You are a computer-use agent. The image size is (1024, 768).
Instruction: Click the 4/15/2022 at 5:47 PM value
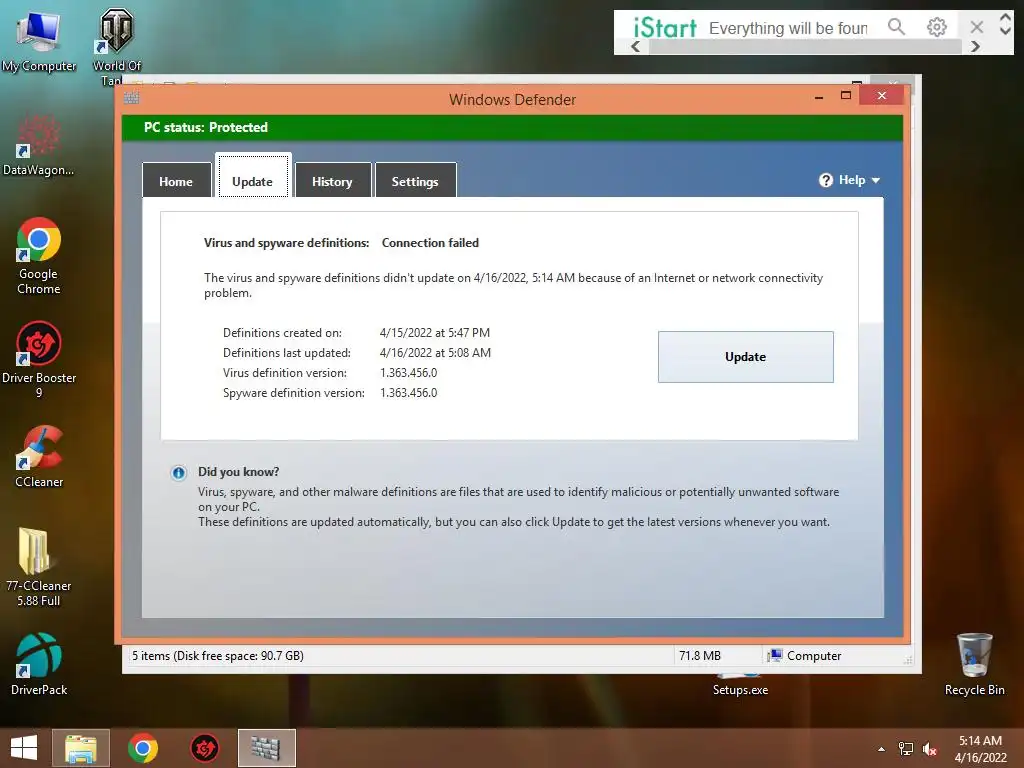tap(435, 332)
